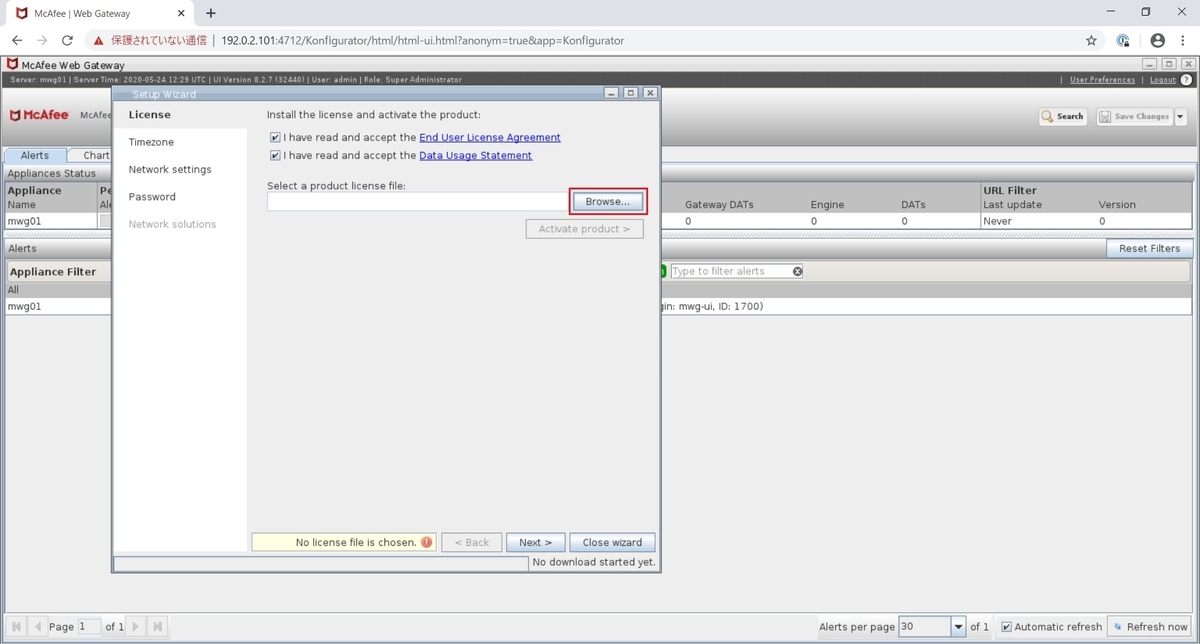This screenshot has height=644, width=1200.
Task: Close the McAfee Web Gateway browser tab
Action: [x=181, y=13]
